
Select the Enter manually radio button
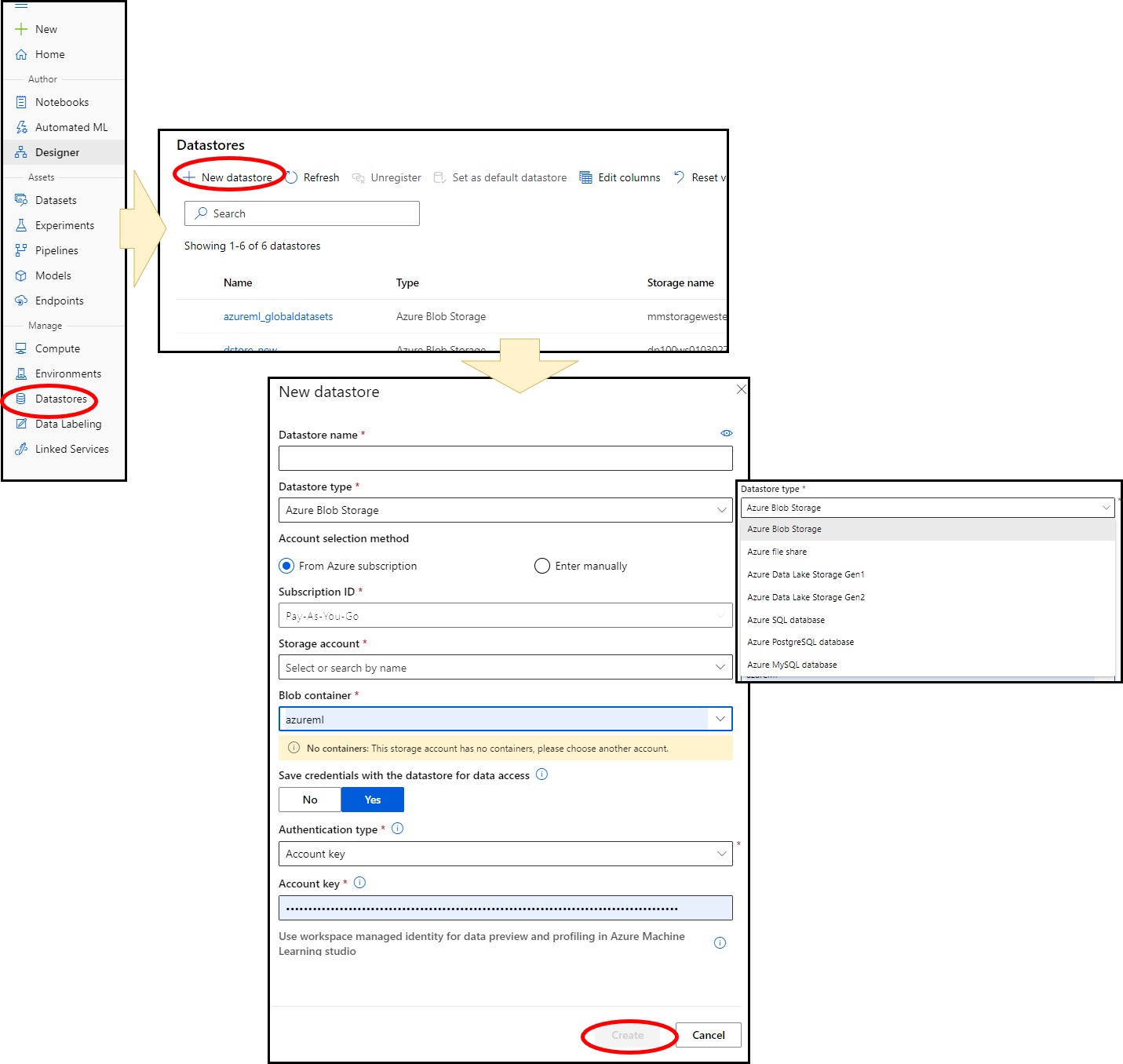coord(542,566)
